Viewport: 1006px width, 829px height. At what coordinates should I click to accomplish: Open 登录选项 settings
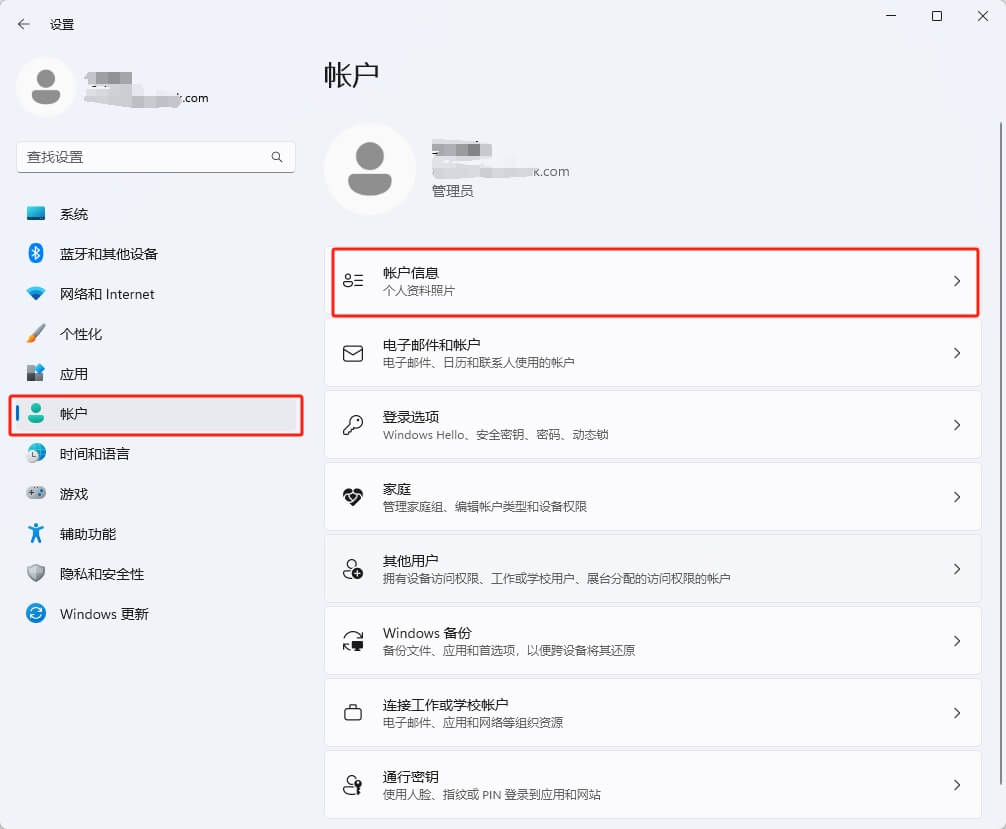pos(652,424)
